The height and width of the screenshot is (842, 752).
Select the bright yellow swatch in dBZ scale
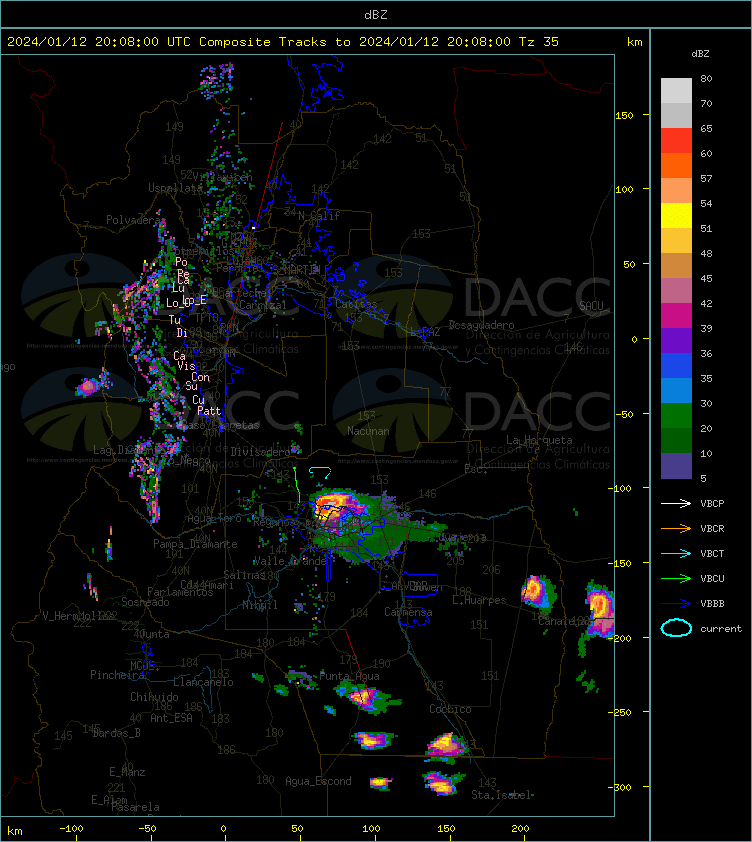point(676,215)
